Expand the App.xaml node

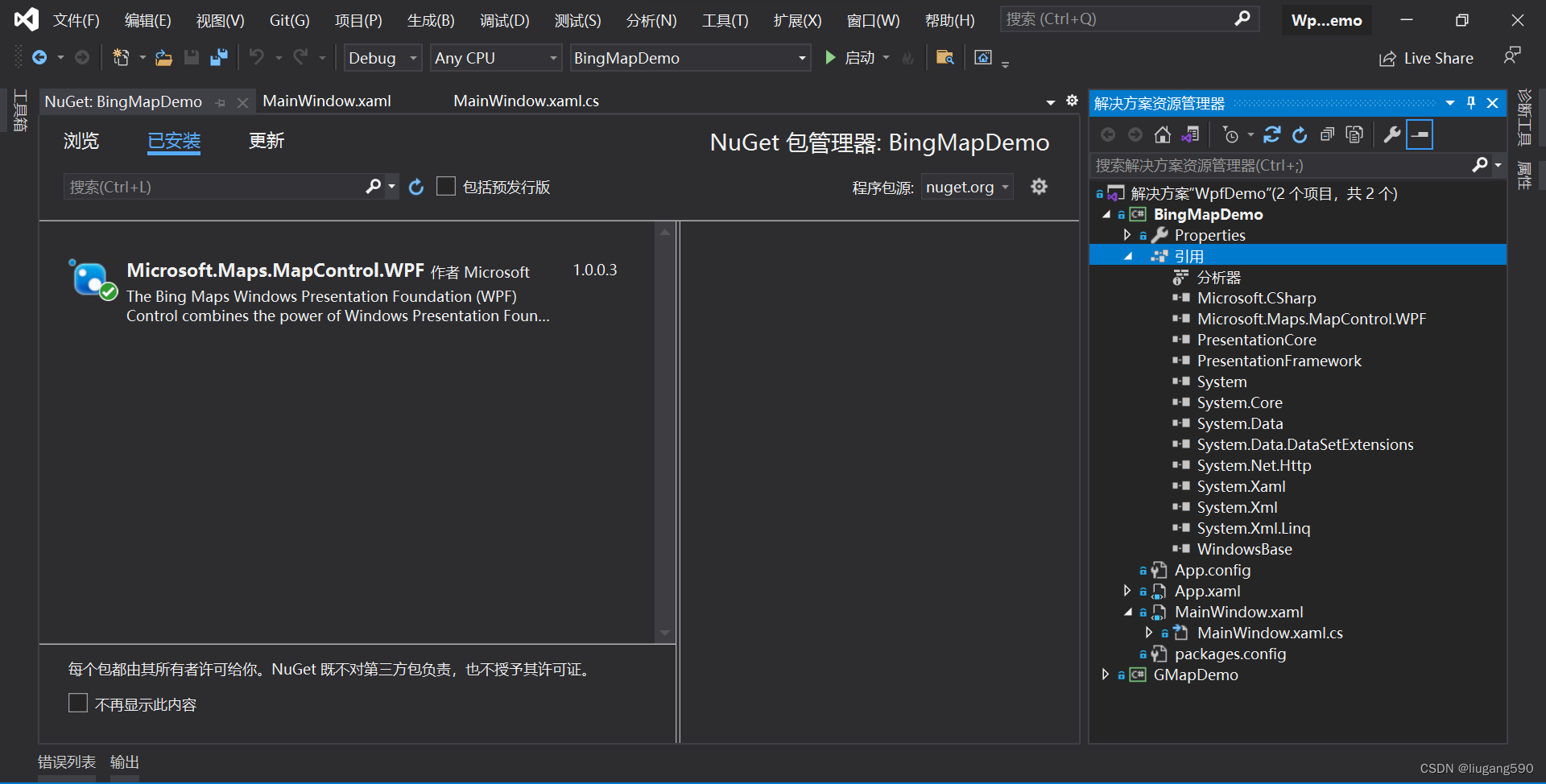click(x=1127, y=591)
